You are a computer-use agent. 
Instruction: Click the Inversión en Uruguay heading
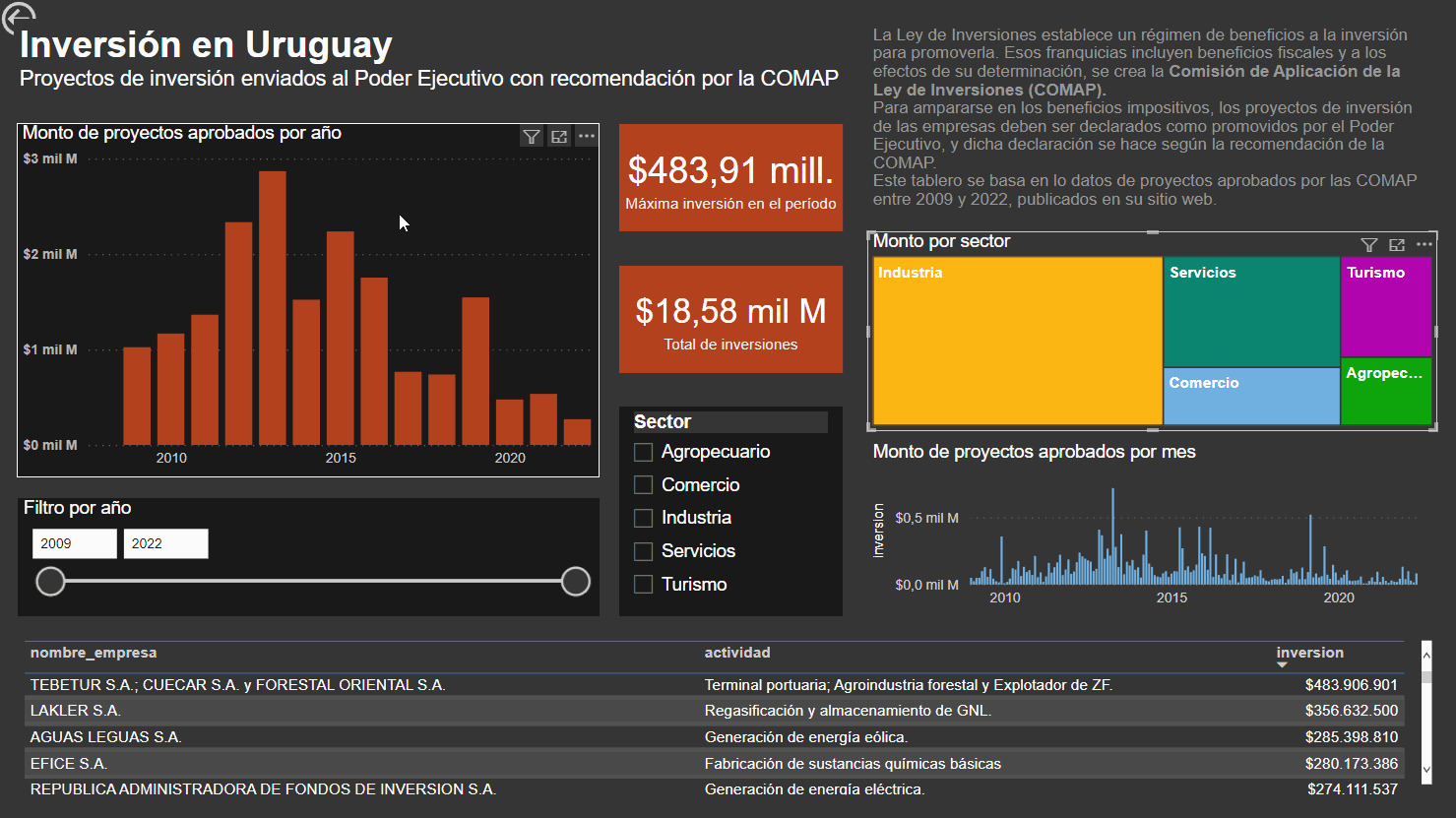click(206, 45)
